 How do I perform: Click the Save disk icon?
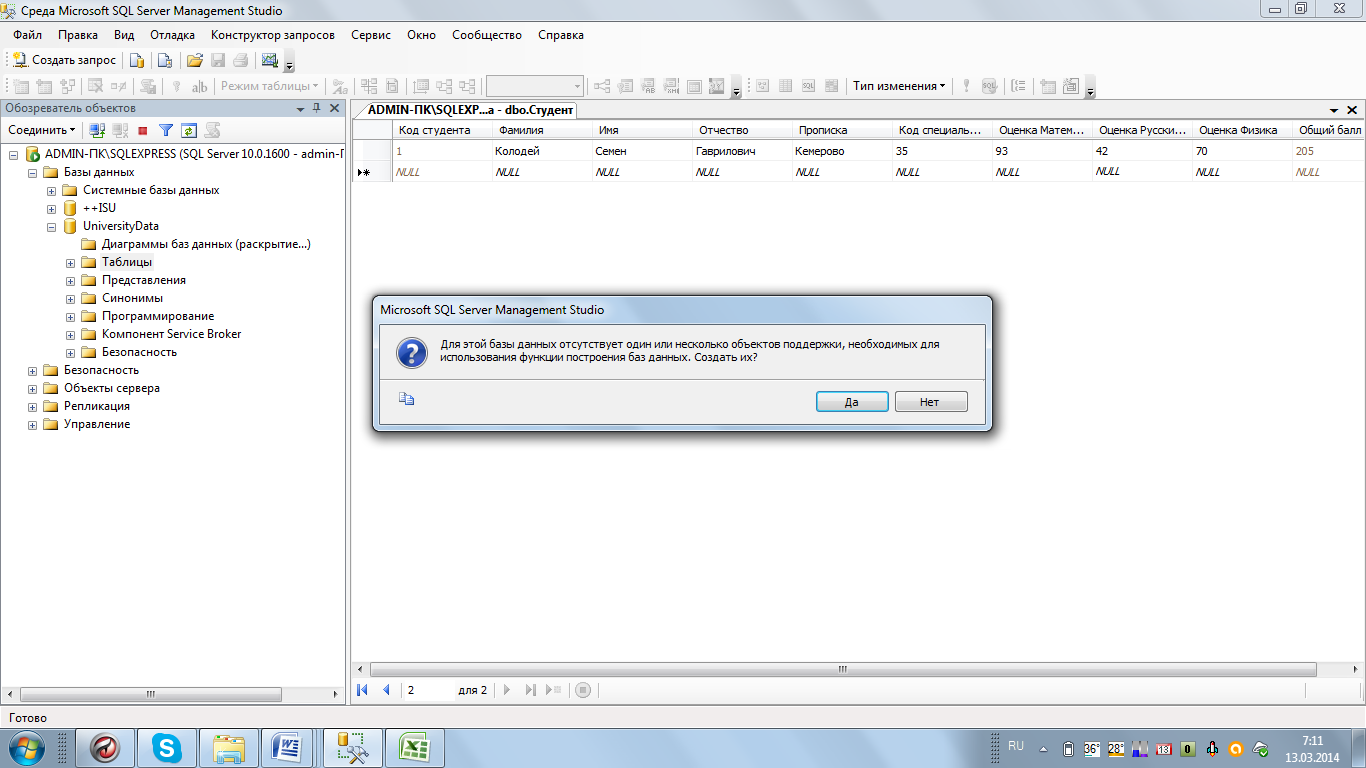[x=218, y=60]
